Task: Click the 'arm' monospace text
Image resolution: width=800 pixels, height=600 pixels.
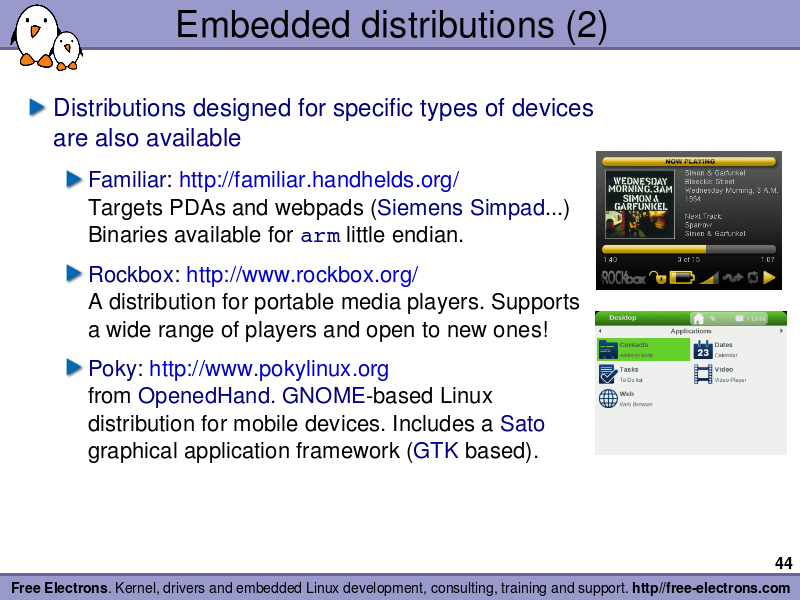Action: [320, 236]
